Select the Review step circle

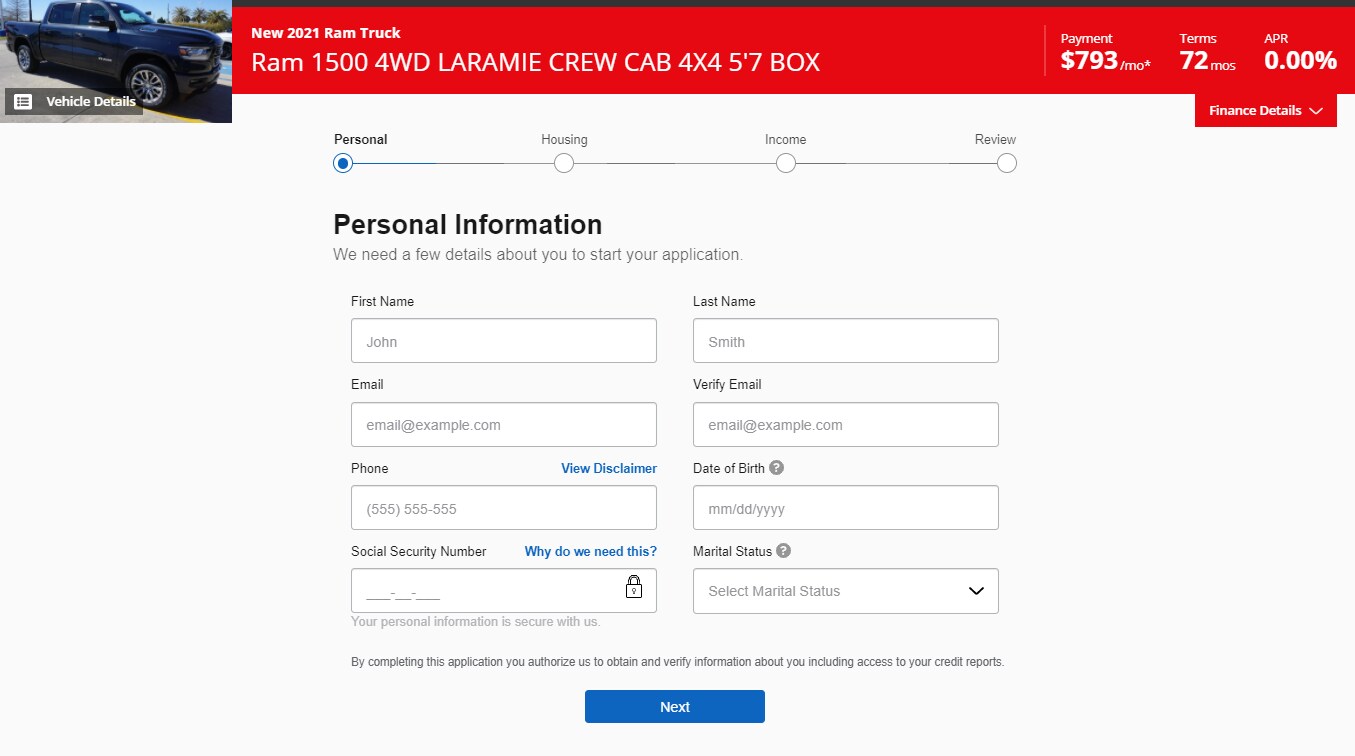pos(1007,163)
